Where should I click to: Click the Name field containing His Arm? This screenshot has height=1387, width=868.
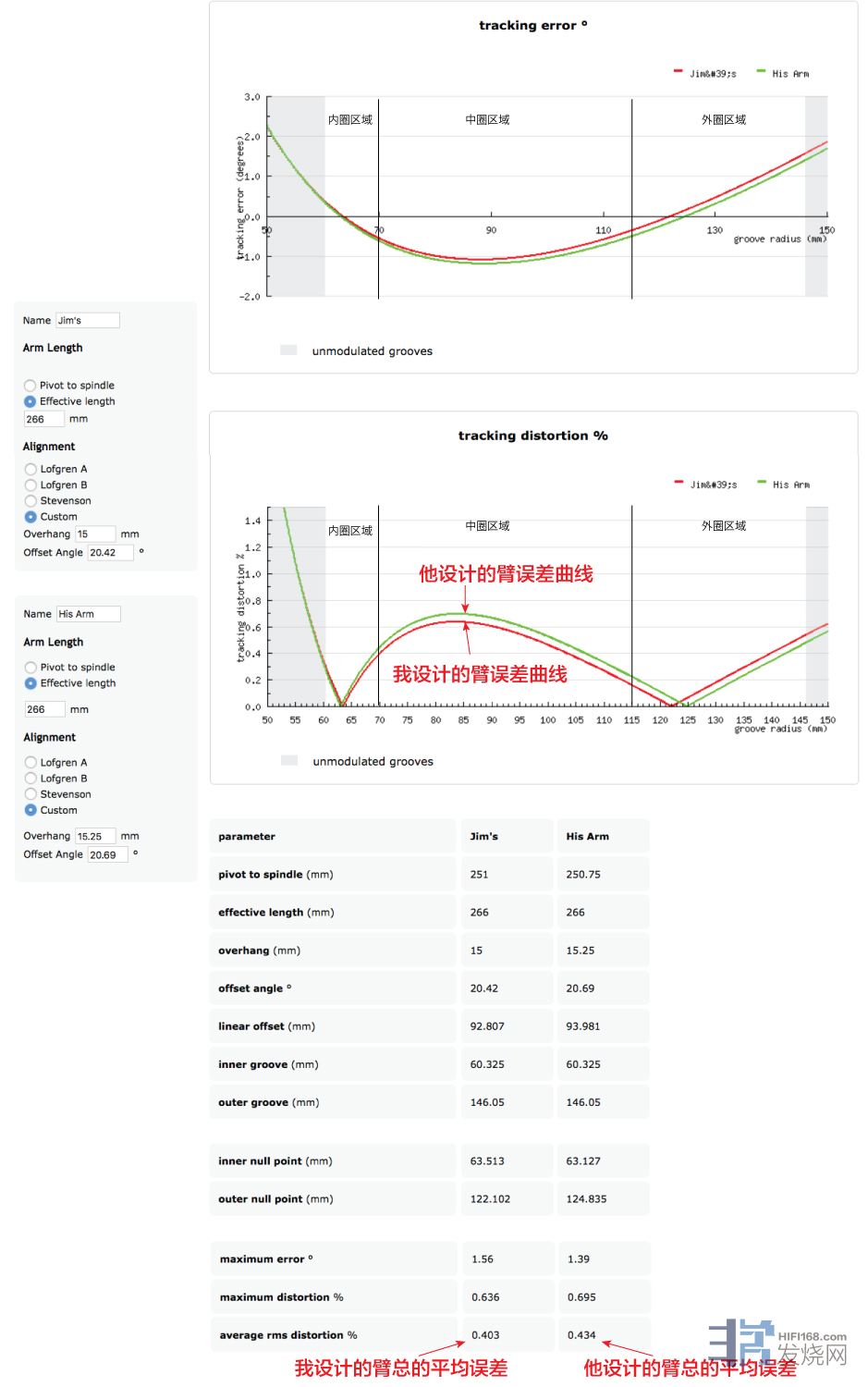pos(89,614)
